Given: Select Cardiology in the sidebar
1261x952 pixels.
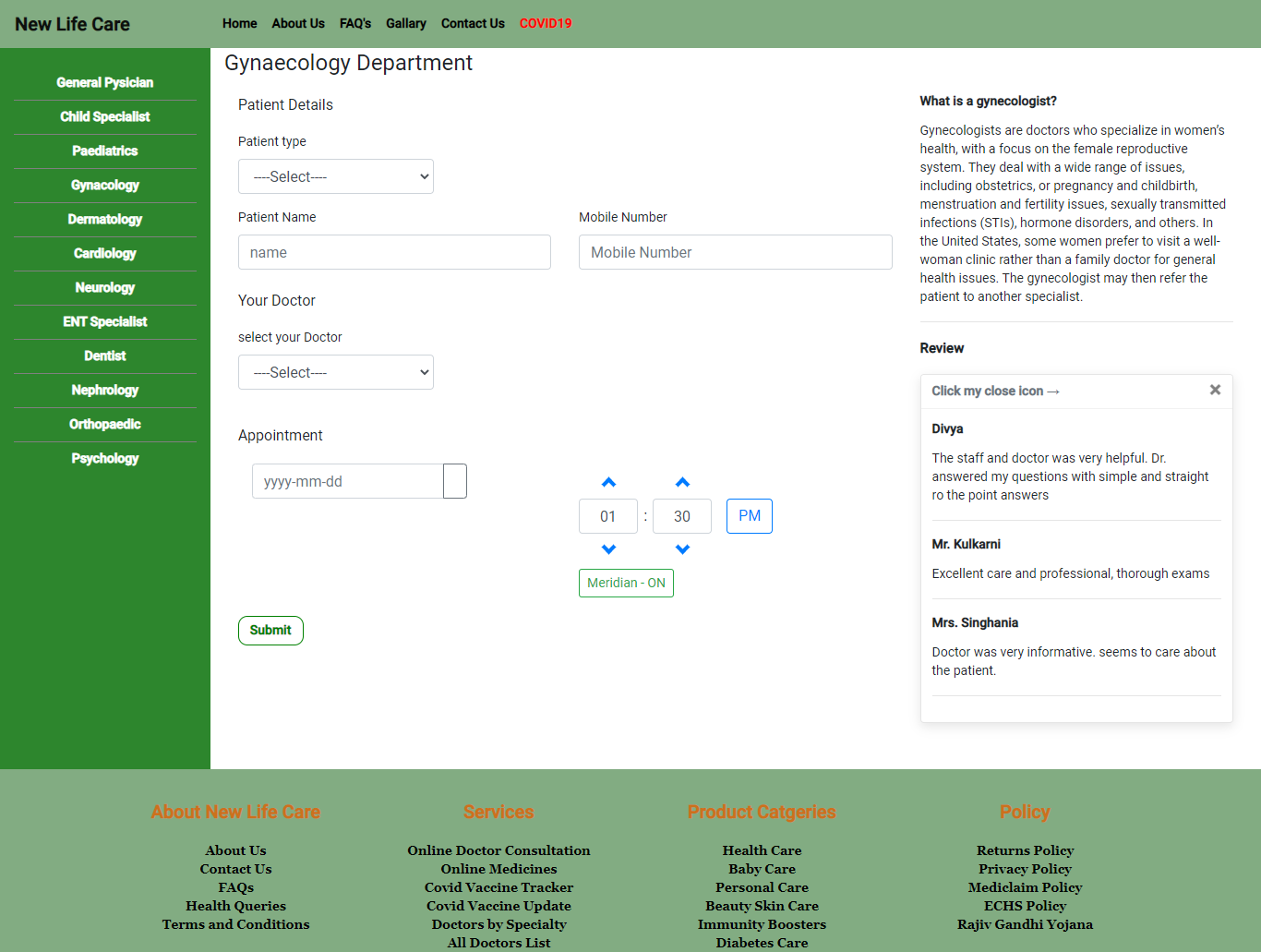Looking at the screenshot, I should [105, 253].
